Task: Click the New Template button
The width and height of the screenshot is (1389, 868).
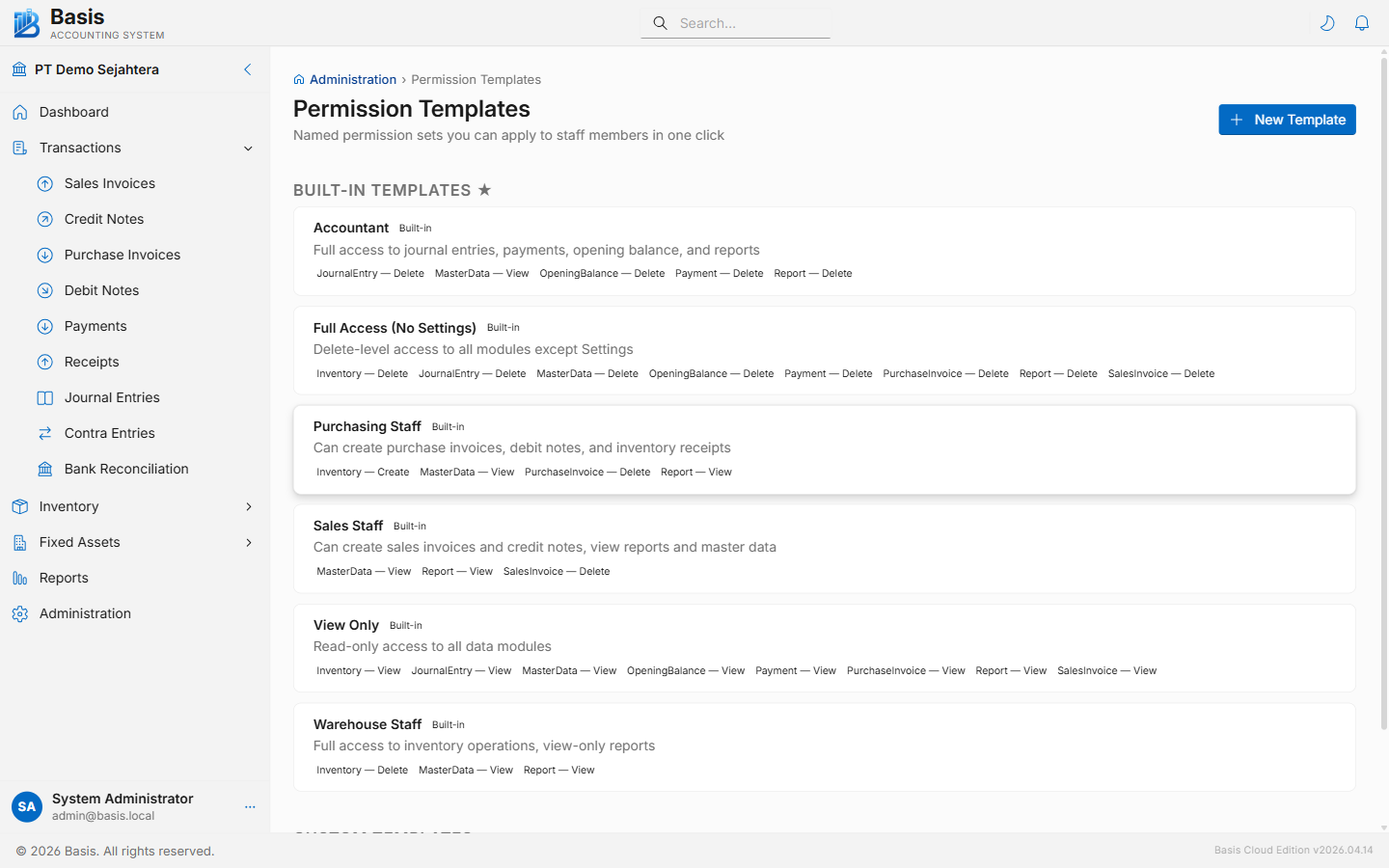Action: [1287, 120]
